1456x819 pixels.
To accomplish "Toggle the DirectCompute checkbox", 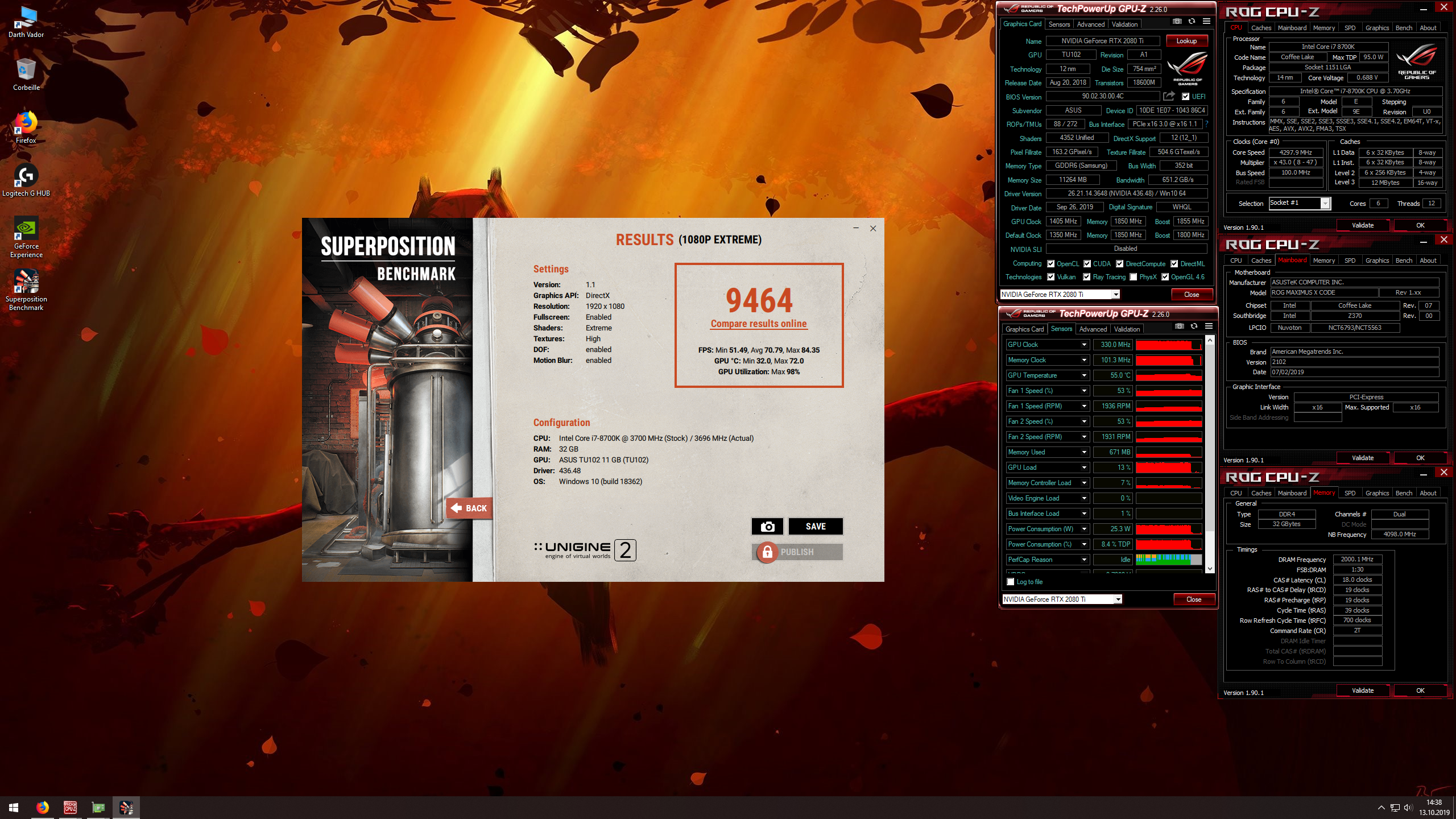I will (x=1119, y=264).
